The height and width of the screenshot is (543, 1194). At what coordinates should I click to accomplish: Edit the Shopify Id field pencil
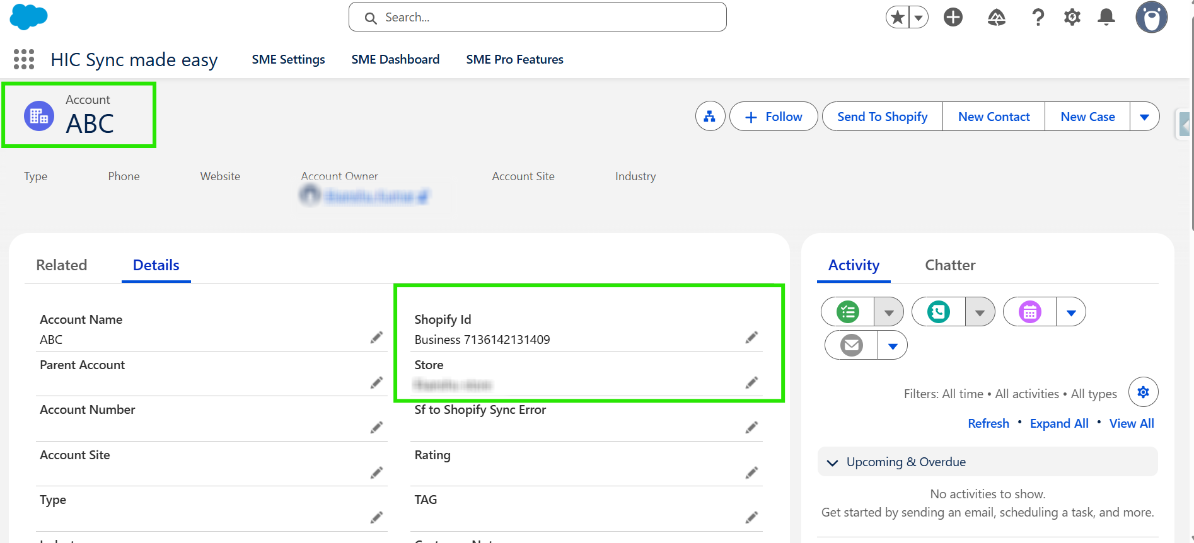click(x=751, y=338)
